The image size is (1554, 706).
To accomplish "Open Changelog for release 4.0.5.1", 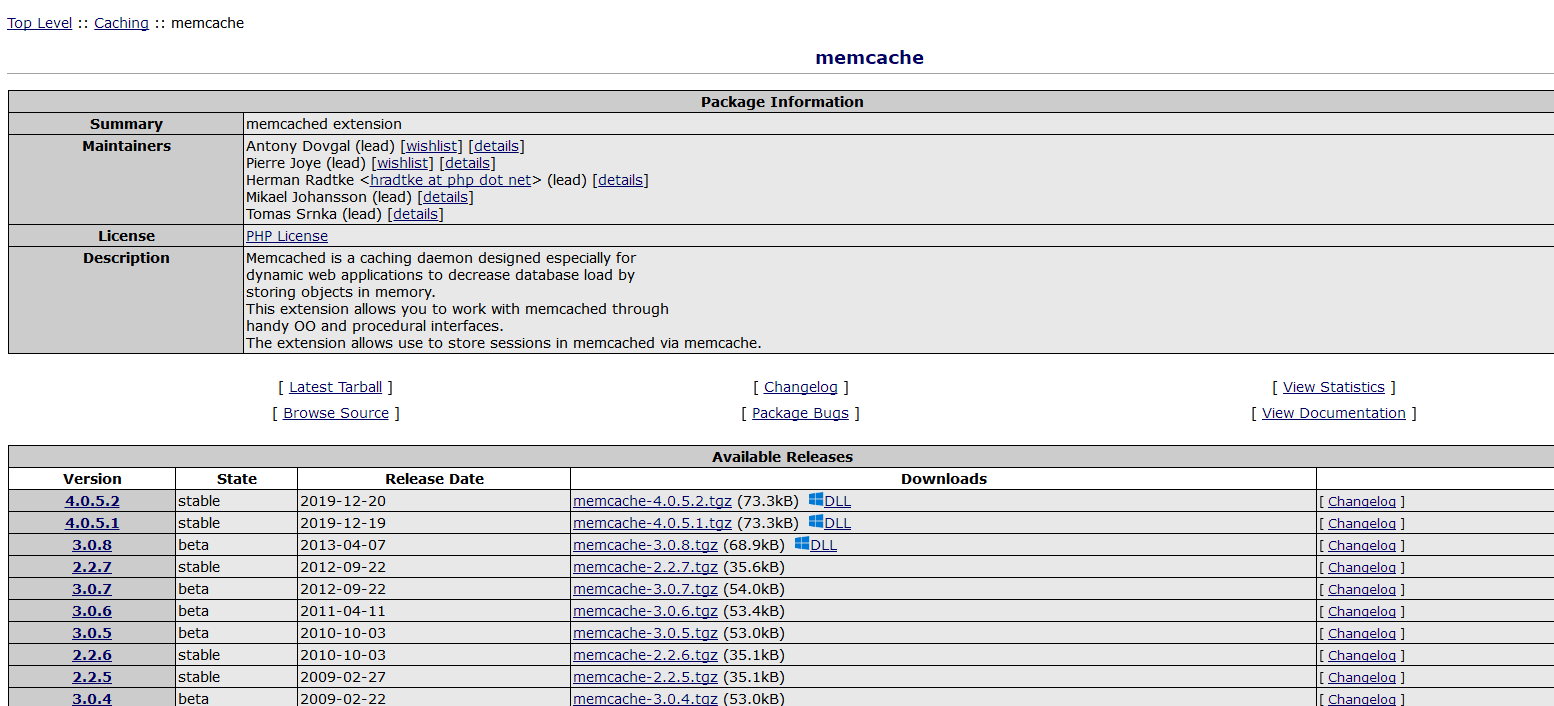I will pyautogui.click(x=1362, y=524).
